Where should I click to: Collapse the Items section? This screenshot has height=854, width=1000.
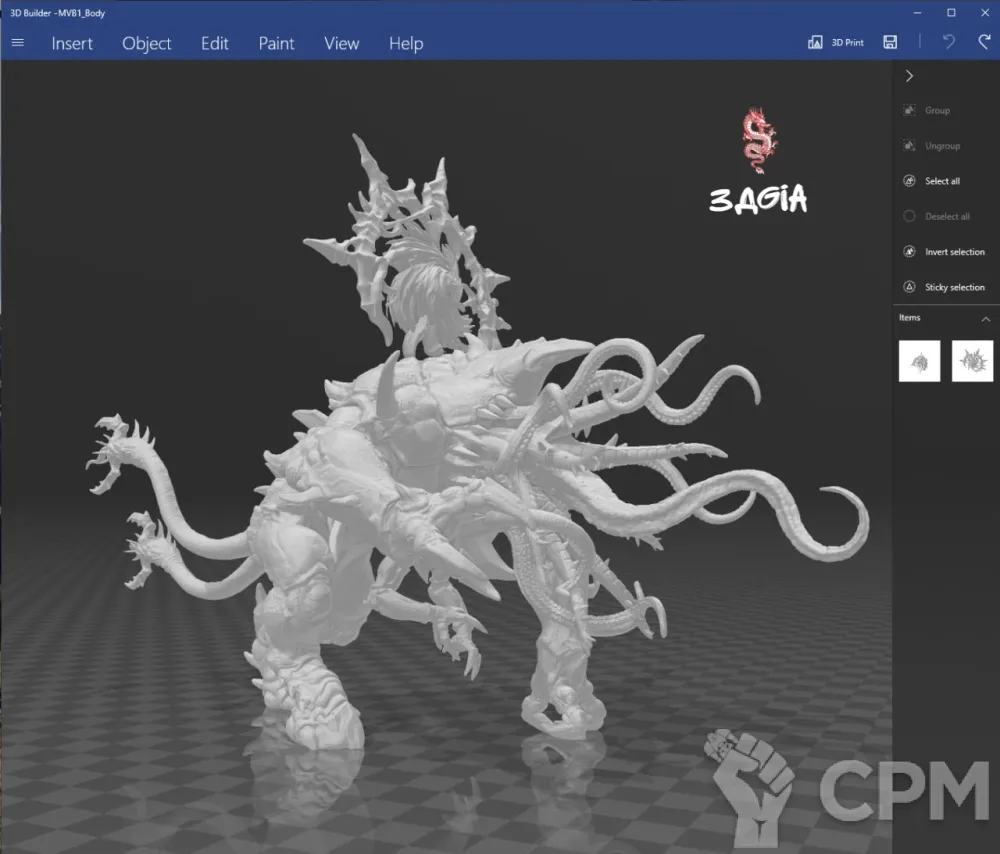pos(985,319)
